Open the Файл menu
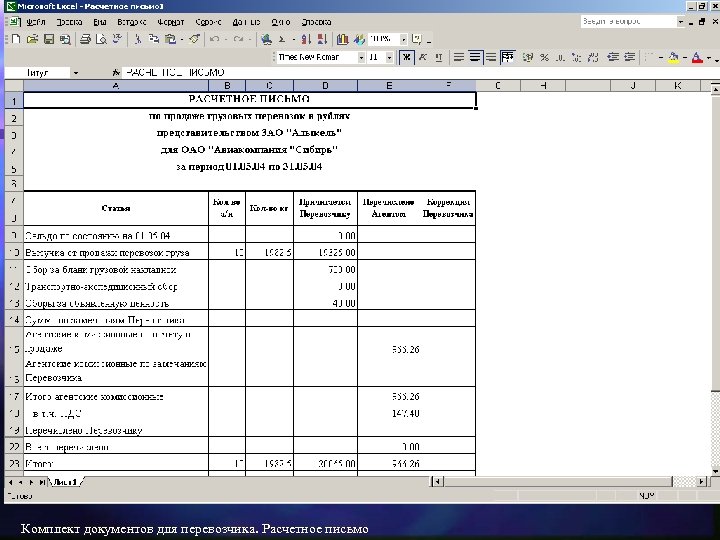The image size is (720, 540). click(35, 22)
